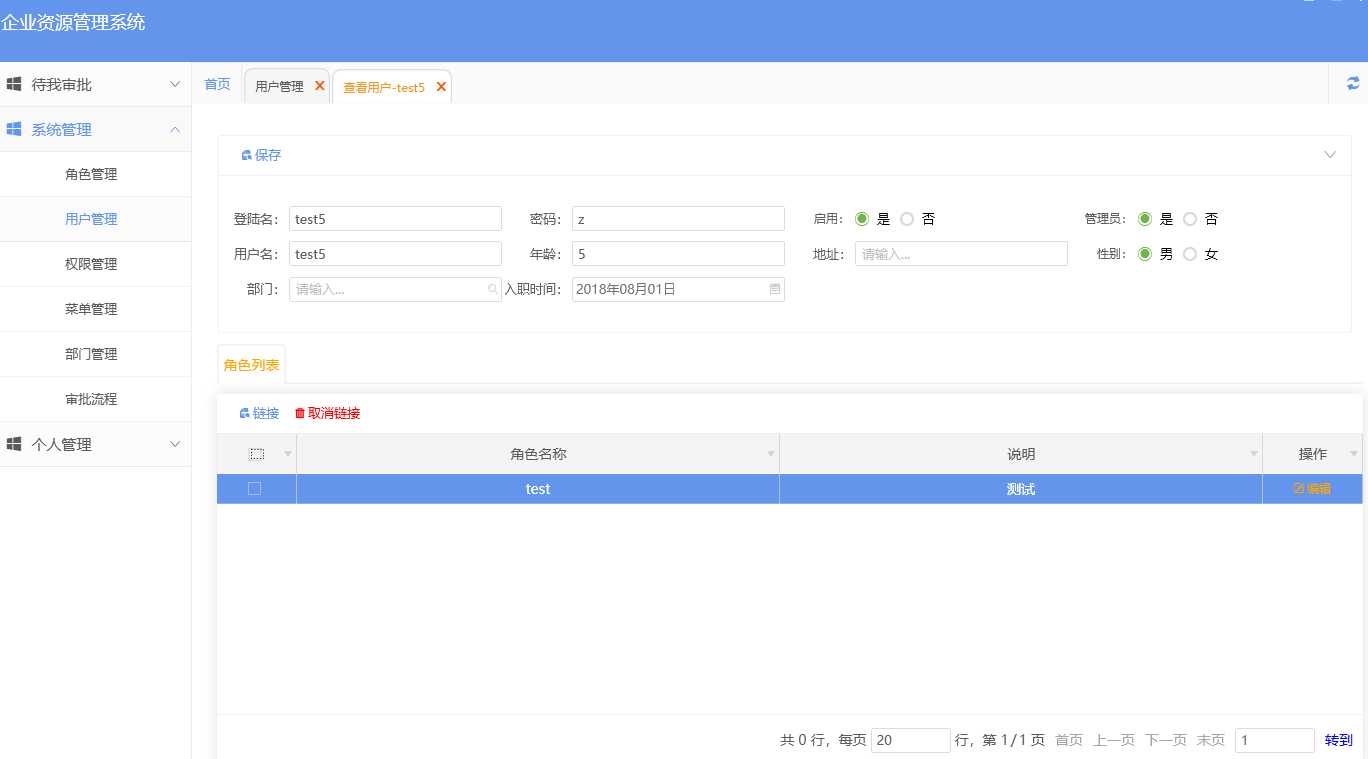Open 部门管理 in the sidebar
Image resolution: width=1368 pixels, height=759 pixels.
[x=91, y=354]
